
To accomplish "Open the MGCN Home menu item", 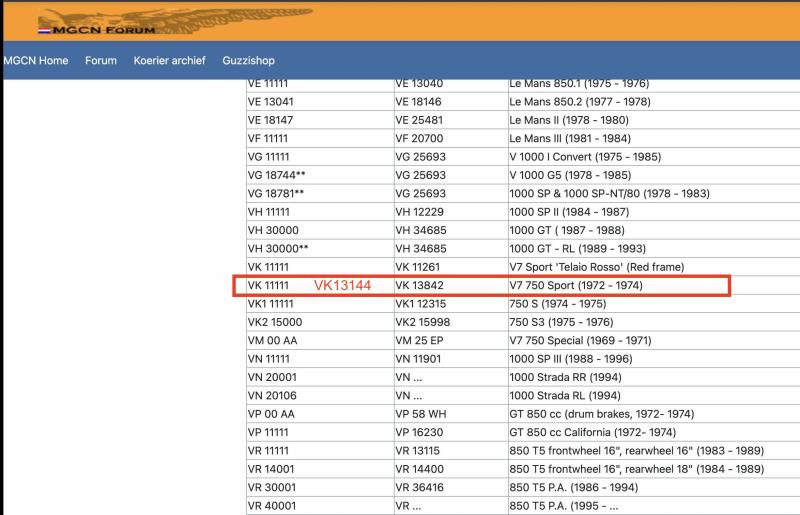I will tap(36, 60).
